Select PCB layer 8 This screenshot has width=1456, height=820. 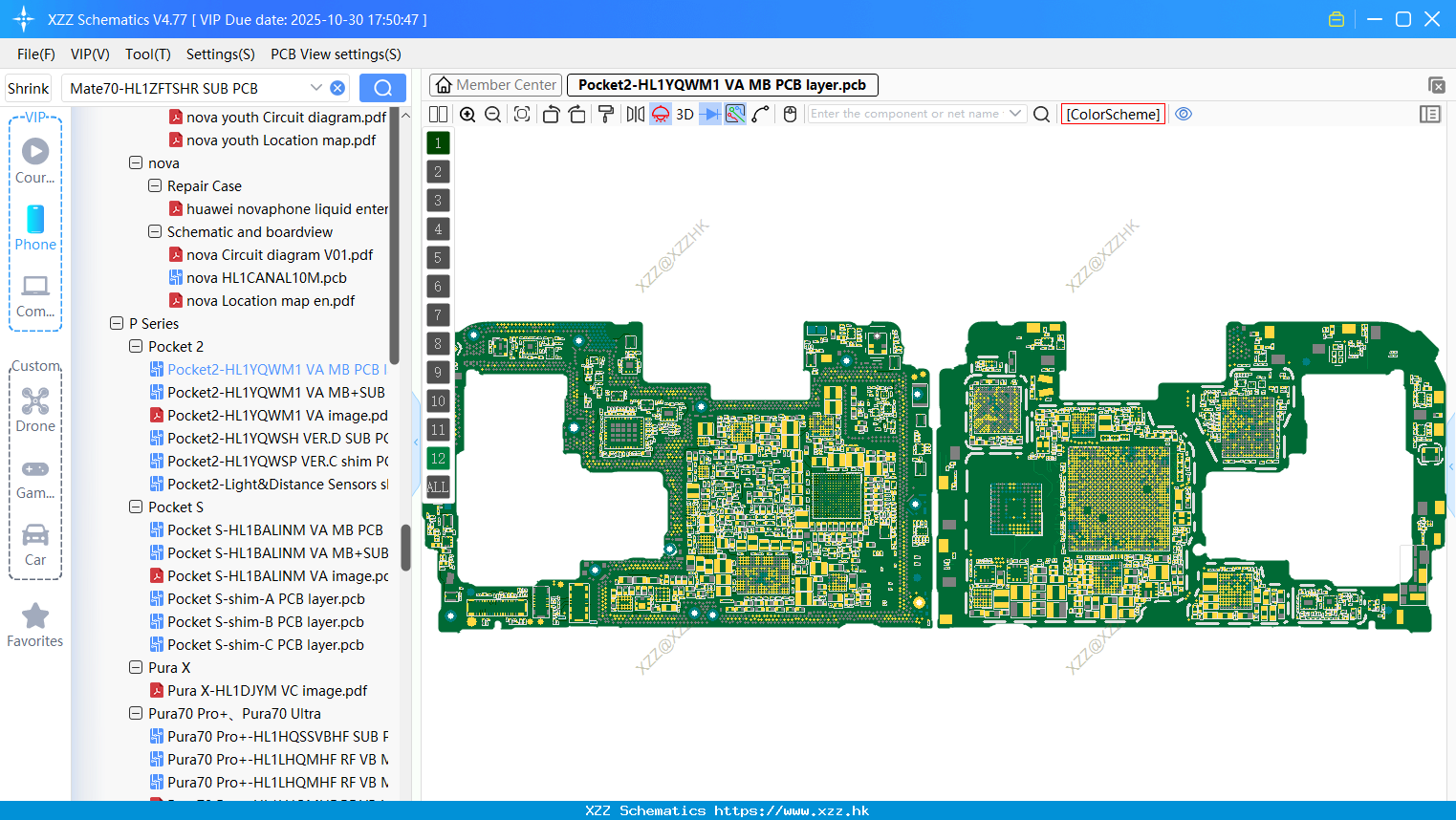[x=438, y=343]
